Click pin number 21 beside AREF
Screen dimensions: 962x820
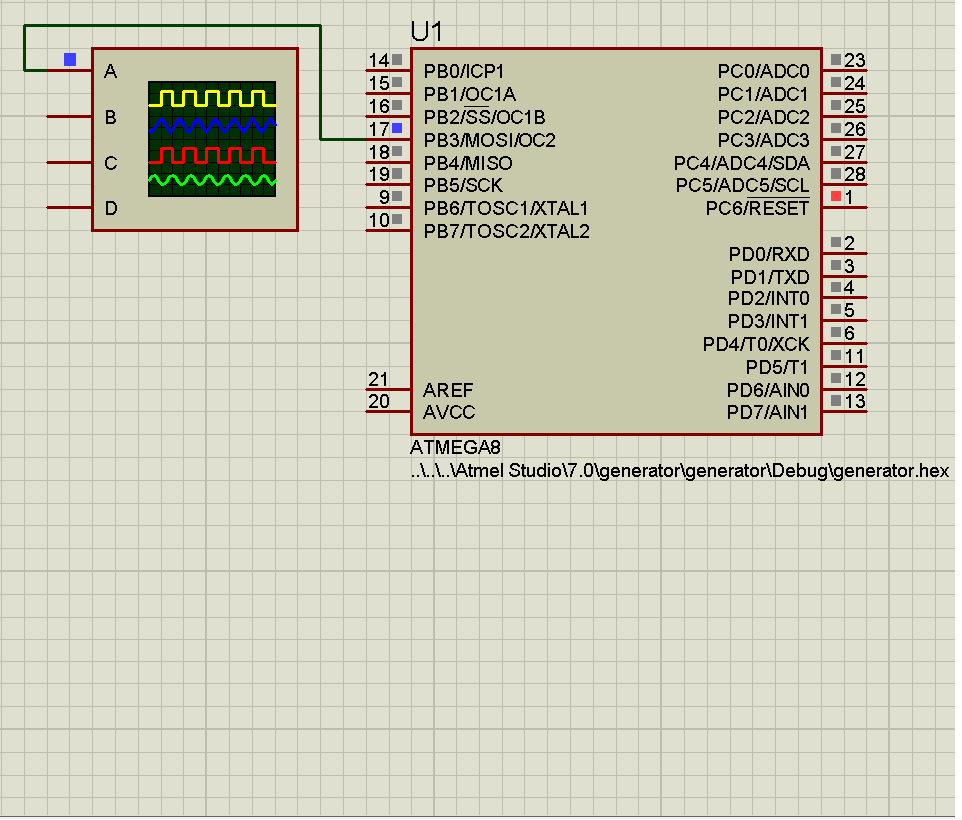tap(379, 380)
